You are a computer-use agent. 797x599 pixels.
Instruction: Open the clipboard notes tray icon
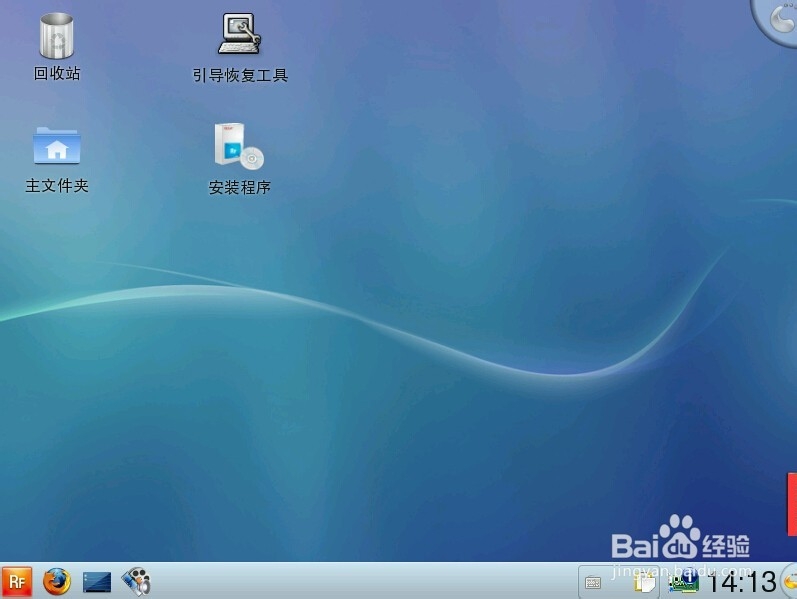click(x=645, y=582)
